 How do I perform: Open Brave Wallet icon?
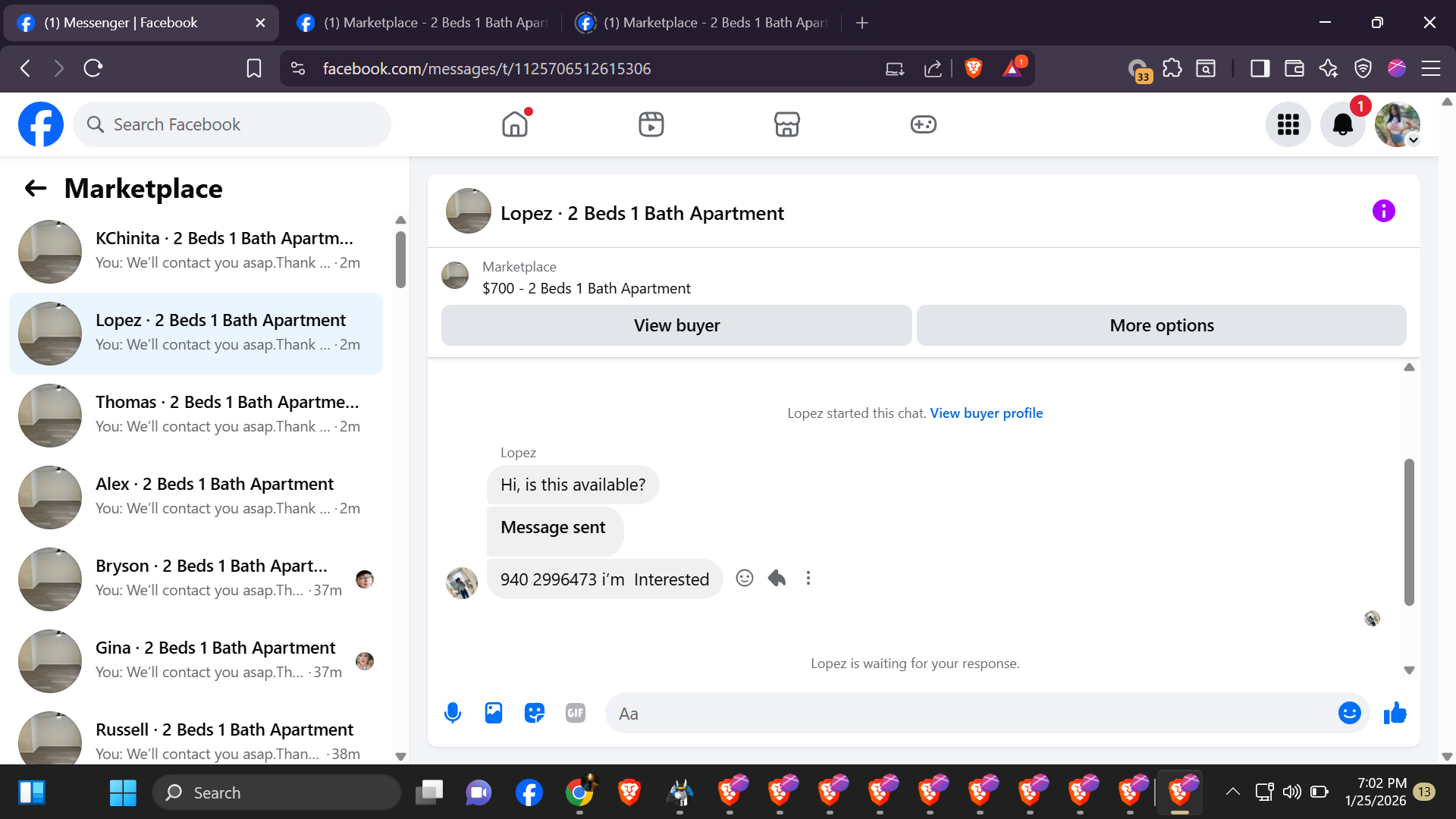coord(1294,69)
